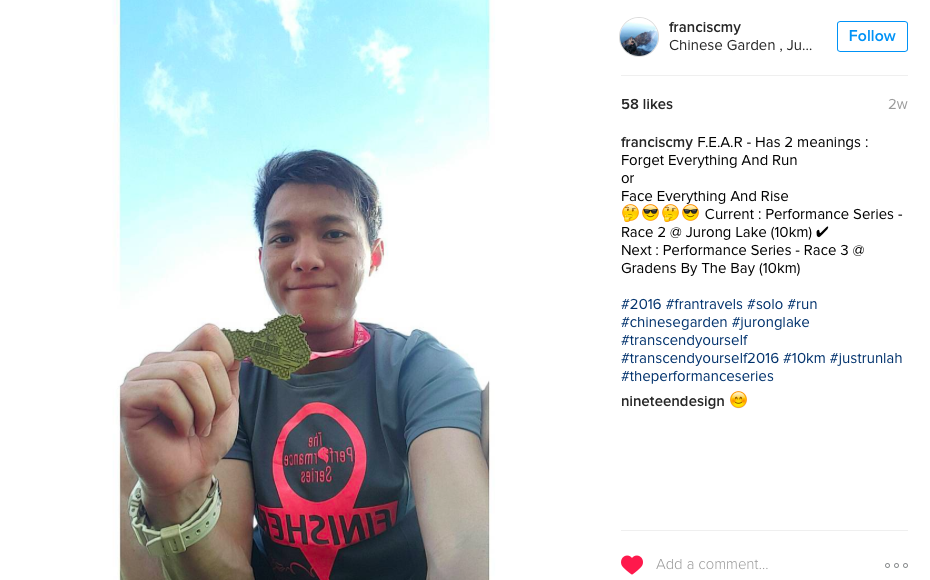Open the #transcendyourself2016 hashtag
This screenshot has width=930, height=580.
699,358
